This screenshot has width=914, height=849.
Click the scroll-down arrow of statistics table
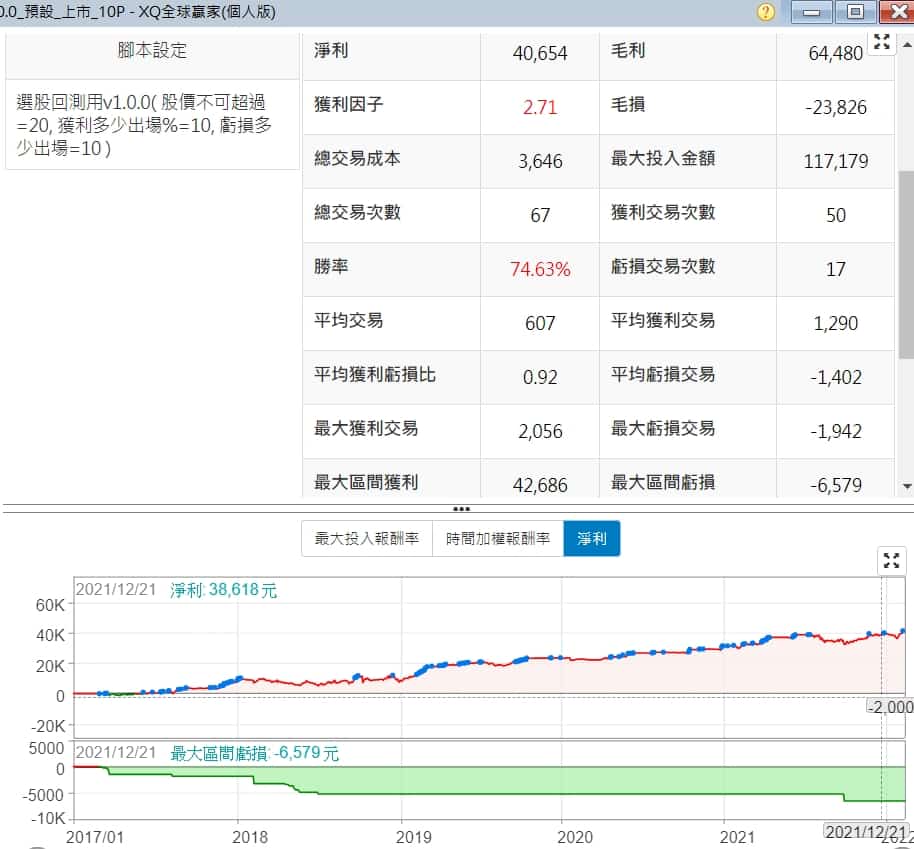906,486
